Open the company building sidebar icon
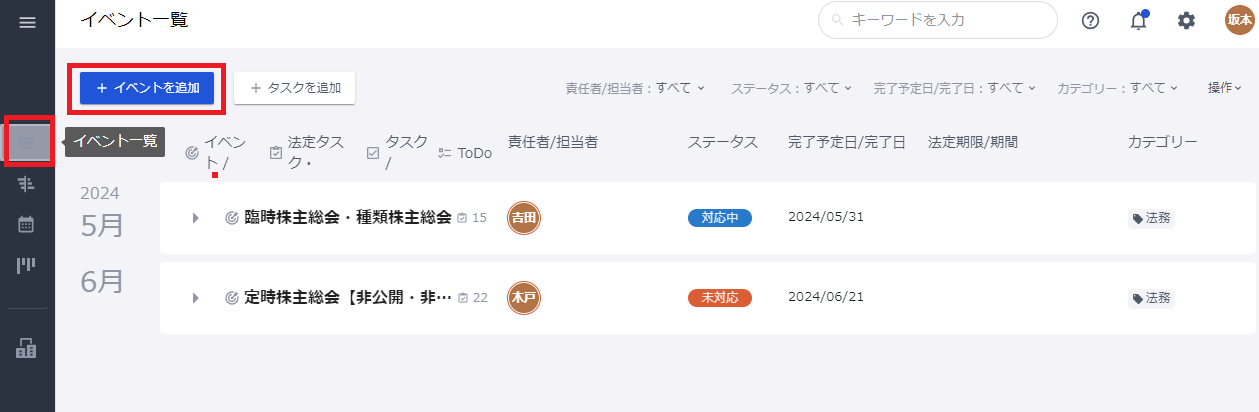This screenshot has width=1259, height=412. point(27,348)
